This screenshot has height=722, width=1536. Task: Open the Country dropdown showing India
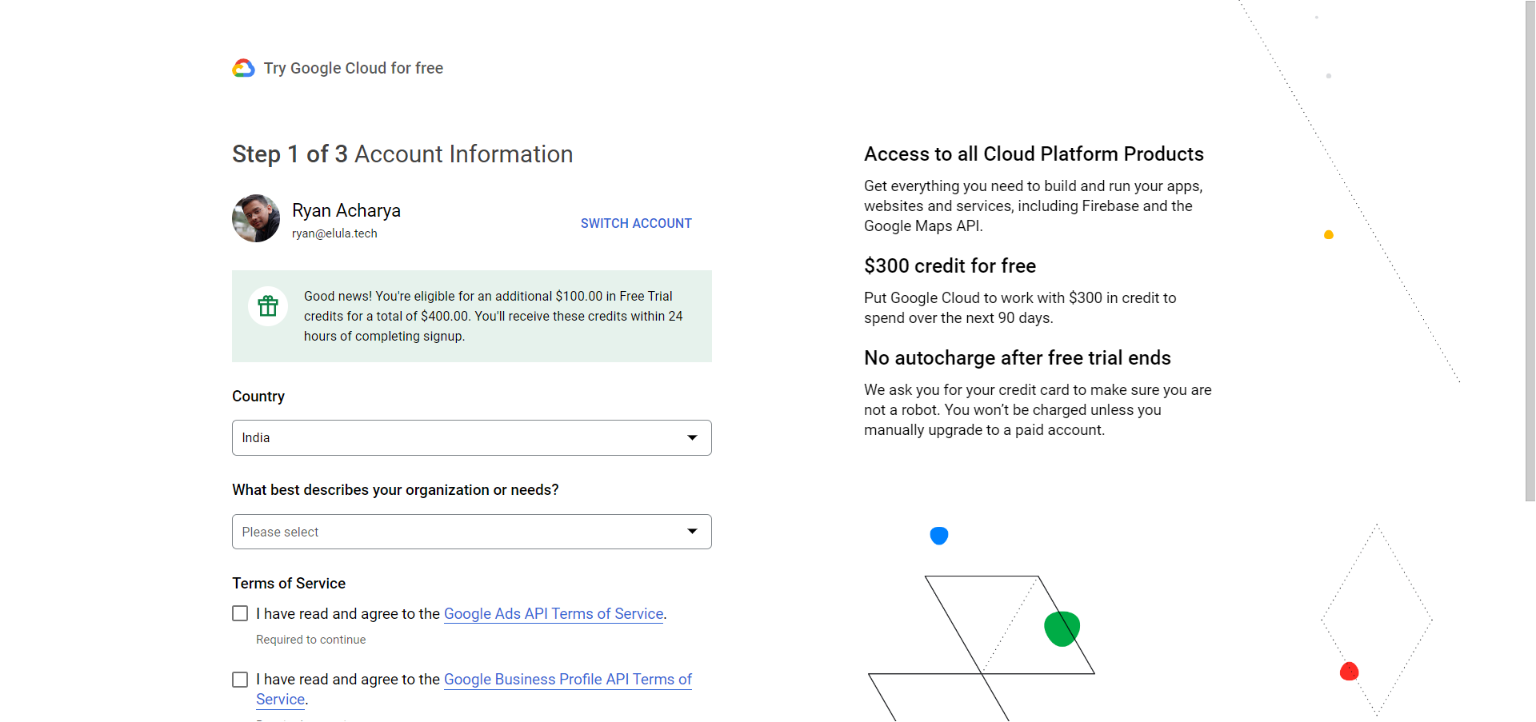[472, 438]
